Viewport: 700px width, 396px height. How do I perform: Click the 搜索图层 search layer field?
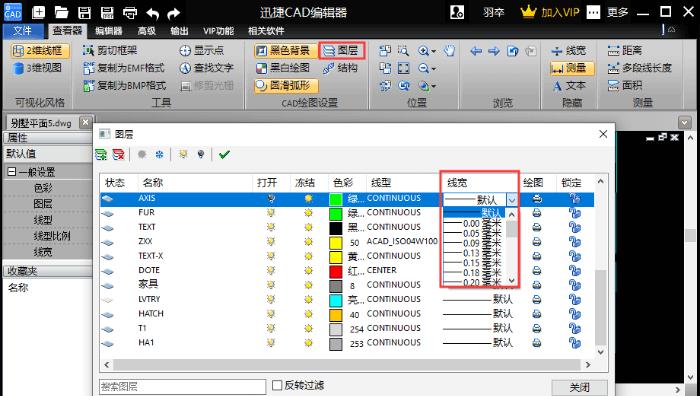coord(183,387)
